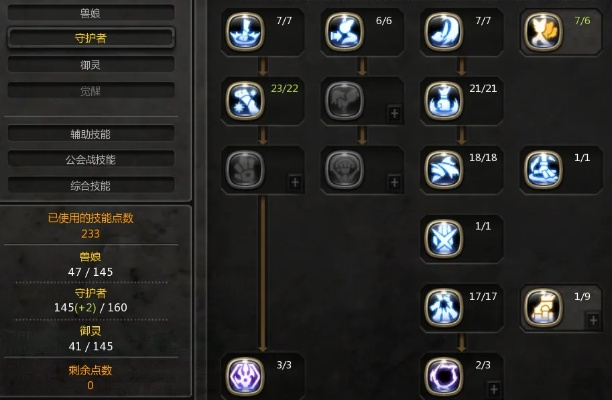Click the golden skill icon showing 1/9
This screenshot has width=612, height=400.
543,307
